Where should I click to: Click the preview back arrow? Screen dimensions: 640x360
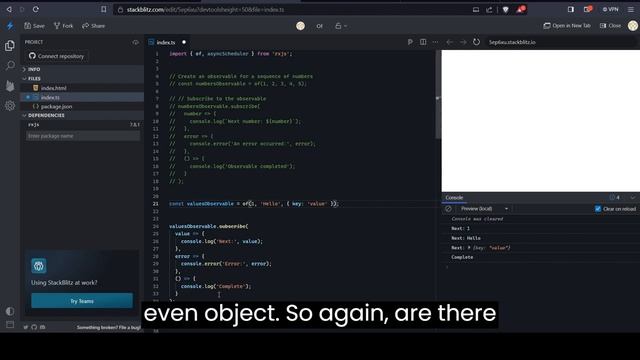pos(449,42)
